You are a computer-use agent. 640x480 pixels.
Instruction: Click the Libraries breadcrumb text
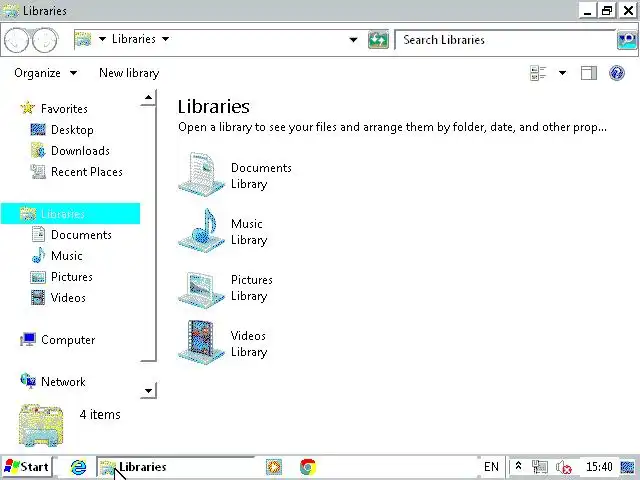(x=134, y=39)
